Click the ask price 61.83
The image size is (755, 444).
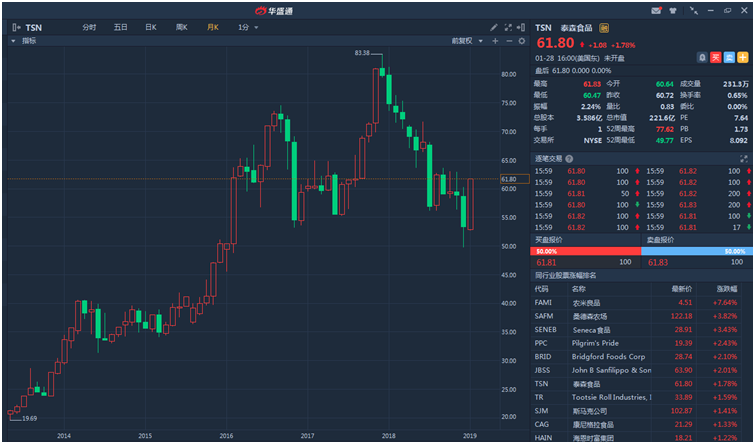click(658, 262)
